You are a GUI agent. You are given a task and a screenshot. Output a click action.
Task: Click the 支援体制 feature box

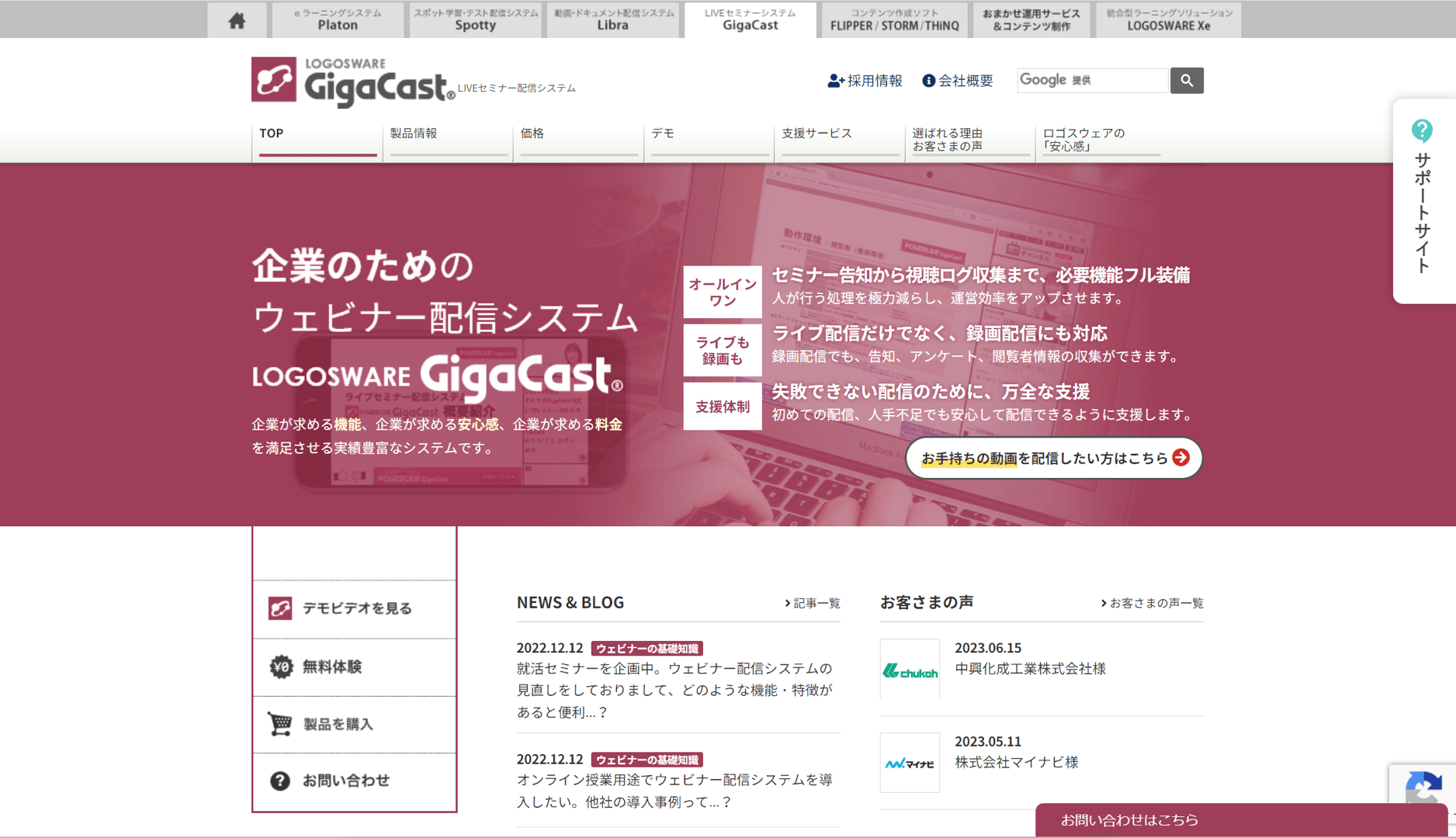point(723,407)
